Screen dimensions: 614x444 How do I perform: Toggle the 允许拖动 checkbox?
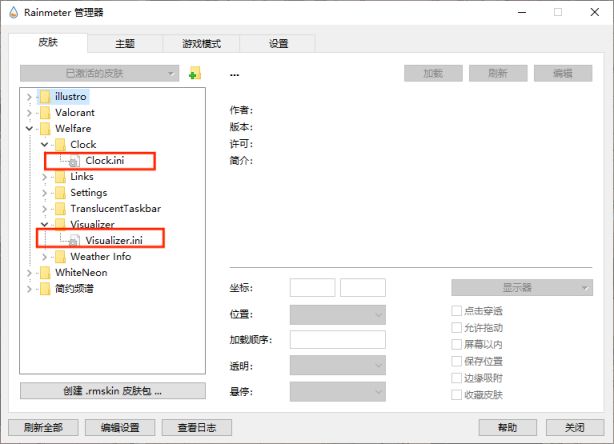(x=456, y=328)
